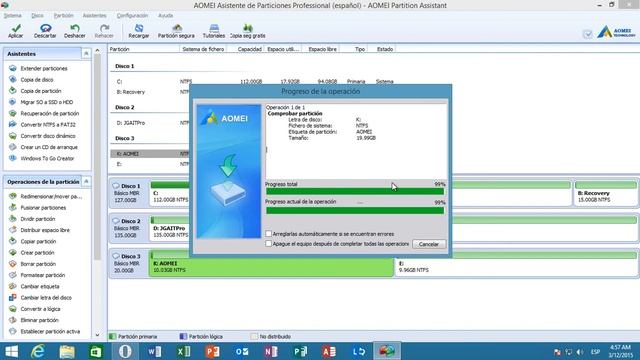Open Word from the taskbar
The image size is (640, 360).
coord(154,351)
